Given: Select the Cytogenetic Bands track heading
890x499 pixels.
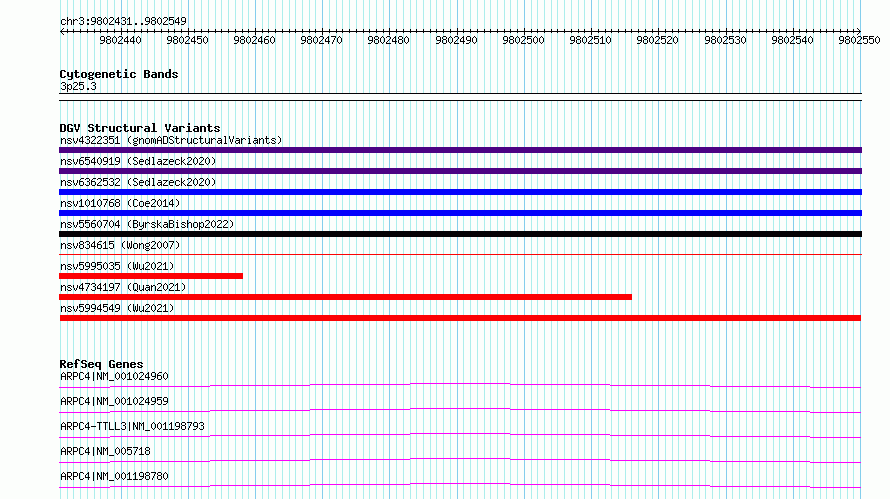Looking at the screenshot, I should tap(119, 74).
